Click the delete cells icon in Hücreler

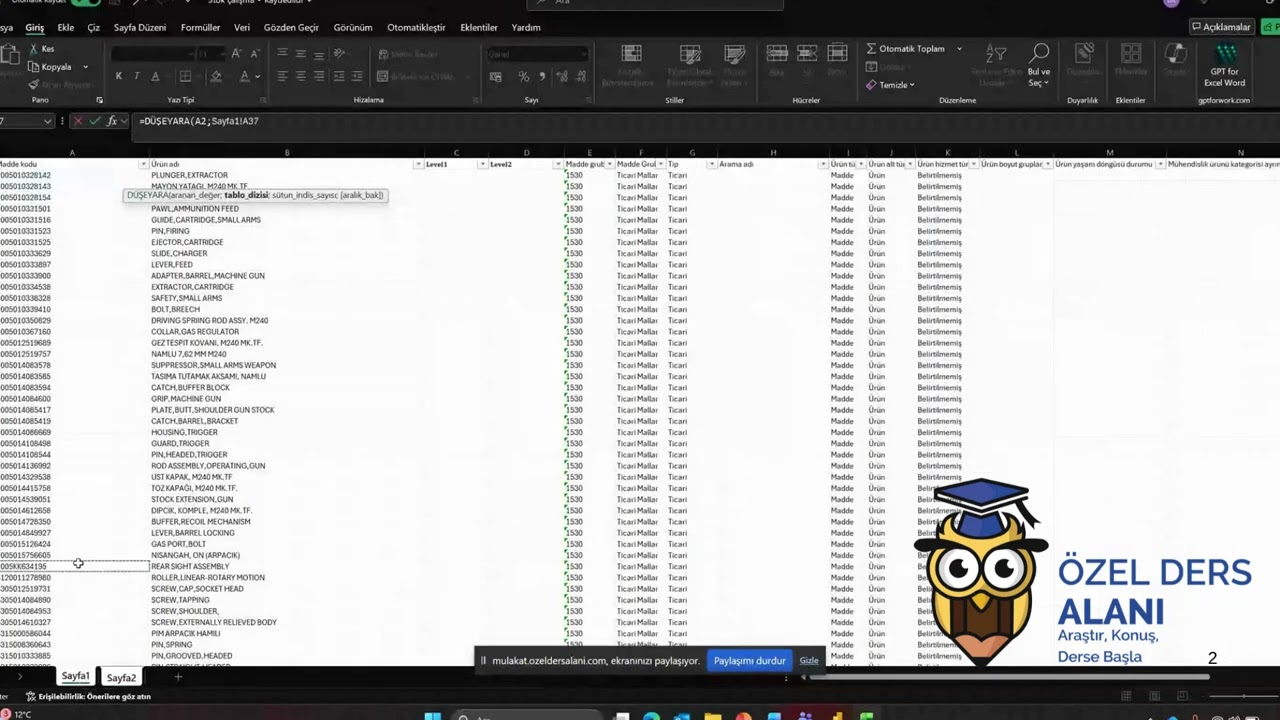[807, 53]
